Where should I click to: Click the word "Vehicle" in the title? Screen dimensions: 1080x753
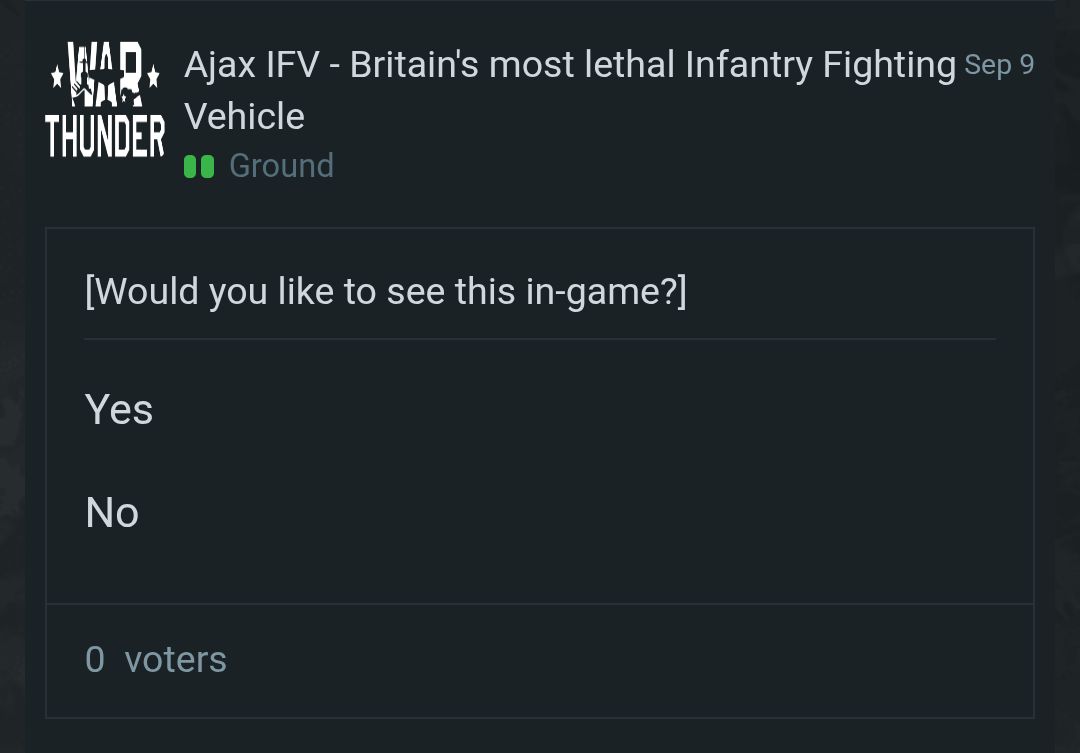pos(244,117)
